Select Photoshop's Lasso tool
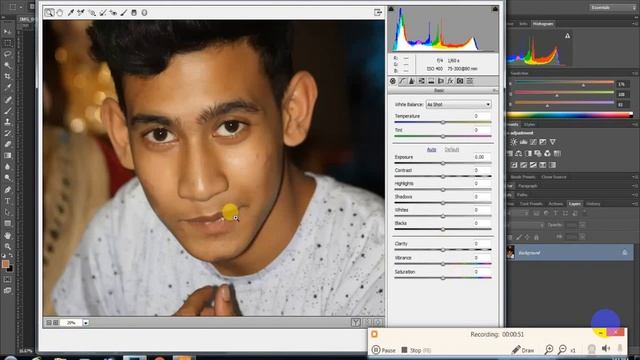Viewport: 640px width, 360px height. (7, 54)
